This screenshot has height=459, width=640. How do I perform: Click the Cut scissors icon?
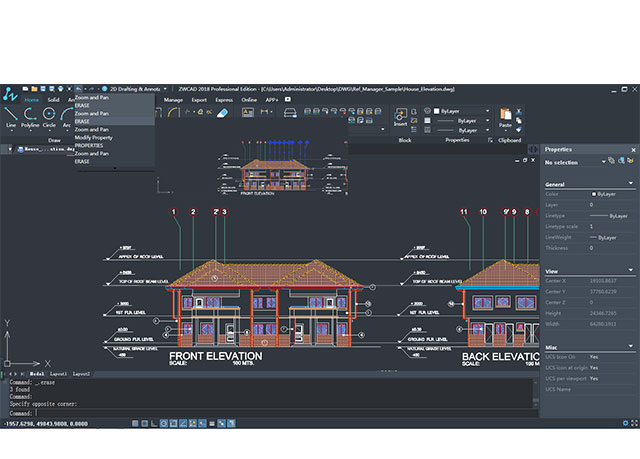click(519, 111)
